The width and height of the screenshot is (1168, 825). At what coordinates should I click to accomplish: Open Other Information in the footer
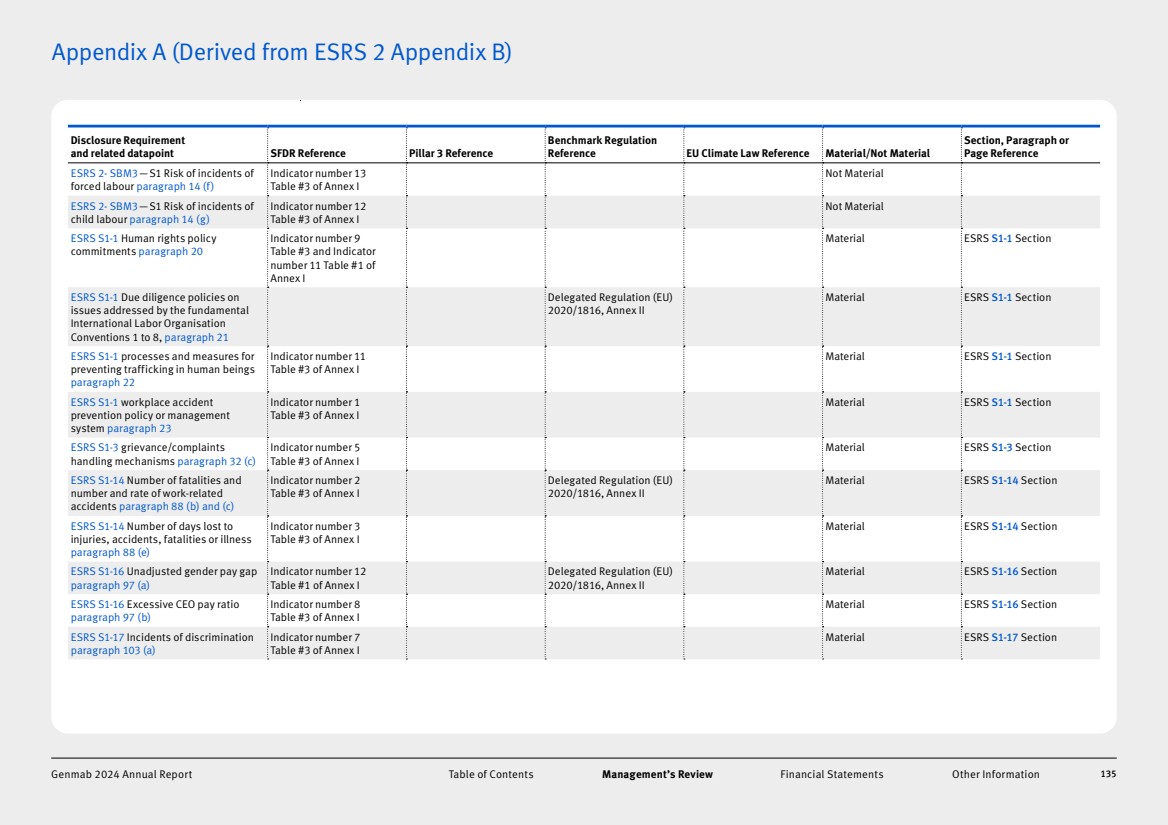pos(995,774)
